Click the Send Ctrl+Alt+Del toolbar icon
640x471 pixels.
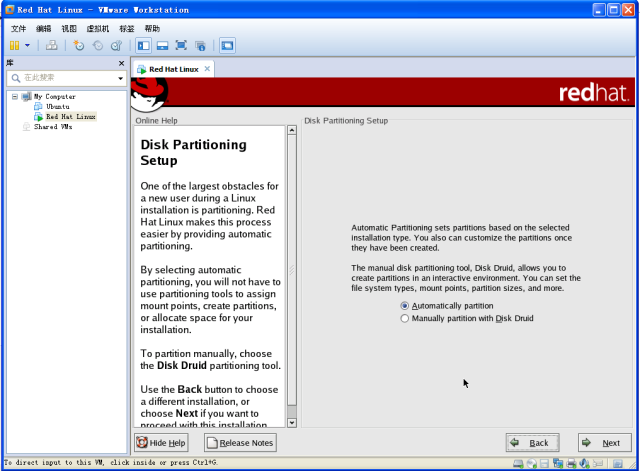pyautogui.click(x=51, y=45)
